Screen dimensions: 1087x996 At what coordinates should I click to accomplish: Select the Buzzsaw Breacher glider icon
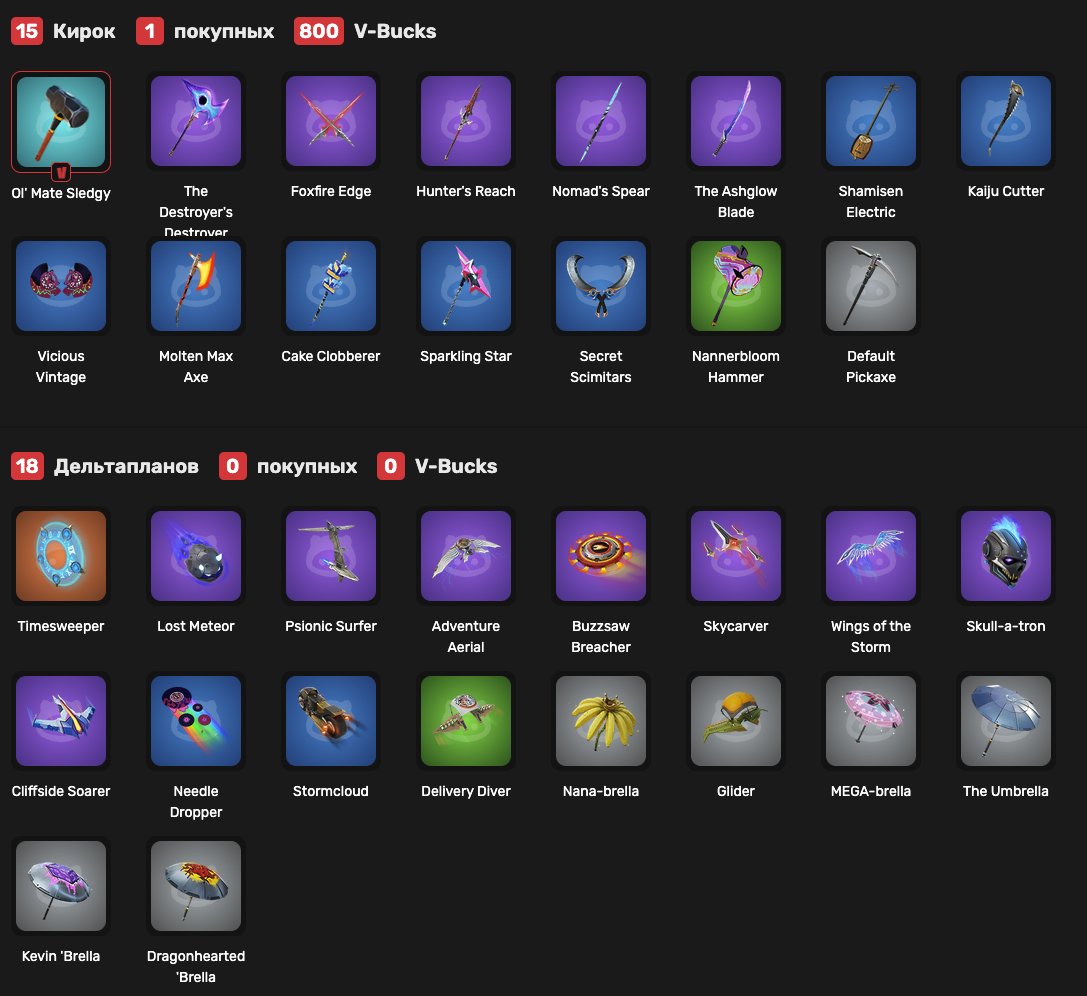[x=601, y=556]
